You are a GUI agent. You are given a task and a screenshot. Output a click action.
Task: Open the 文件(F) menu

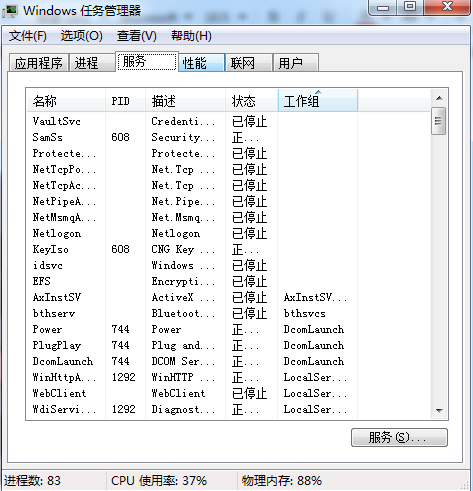(27, 36)
